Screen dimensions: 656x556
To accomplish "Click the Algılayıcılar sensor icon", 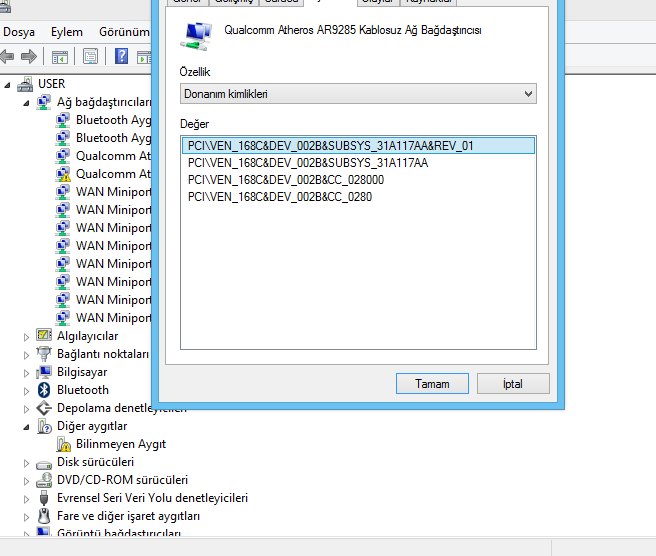I will coord(44,335).
